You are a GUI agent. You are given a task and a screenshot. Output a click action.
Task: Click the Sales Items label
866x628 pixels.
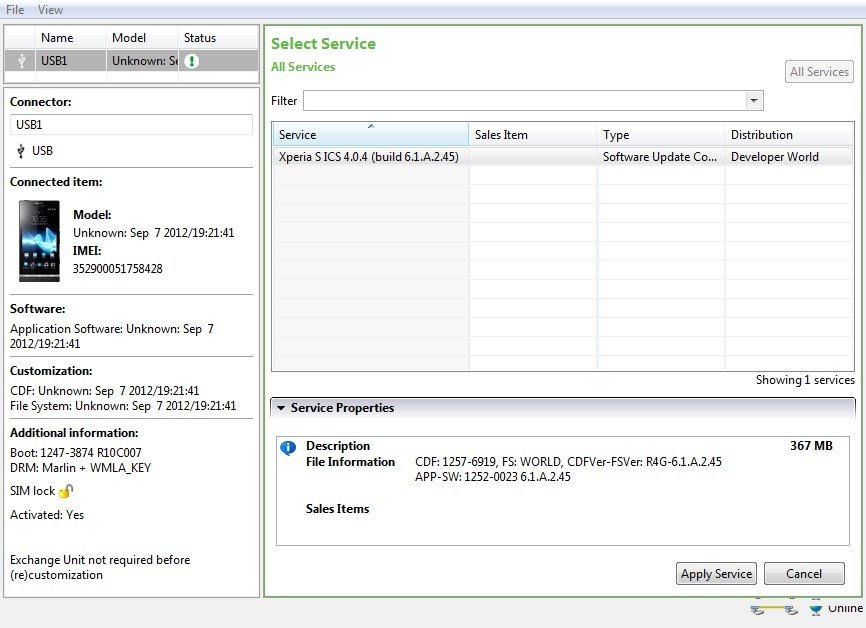pos(337,509)
